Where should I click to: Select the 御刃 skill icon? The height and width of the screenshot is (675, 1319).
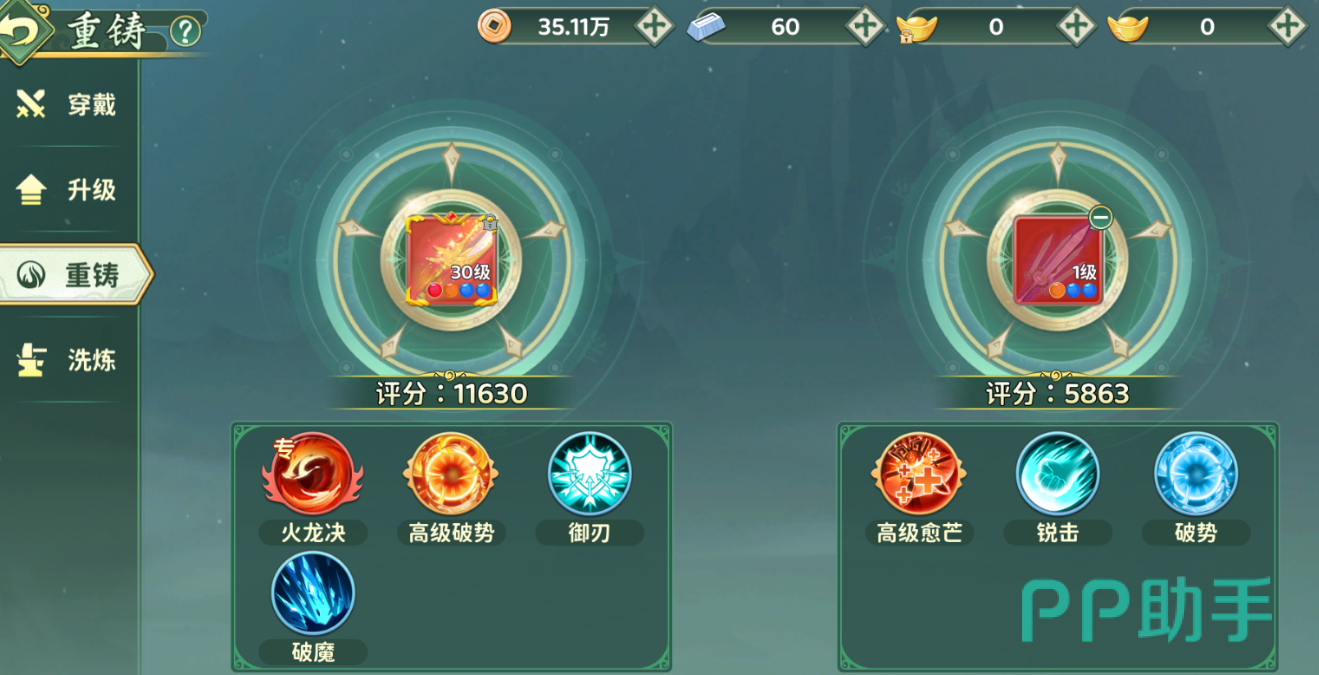pyautogui.click(x=589, y=474)
